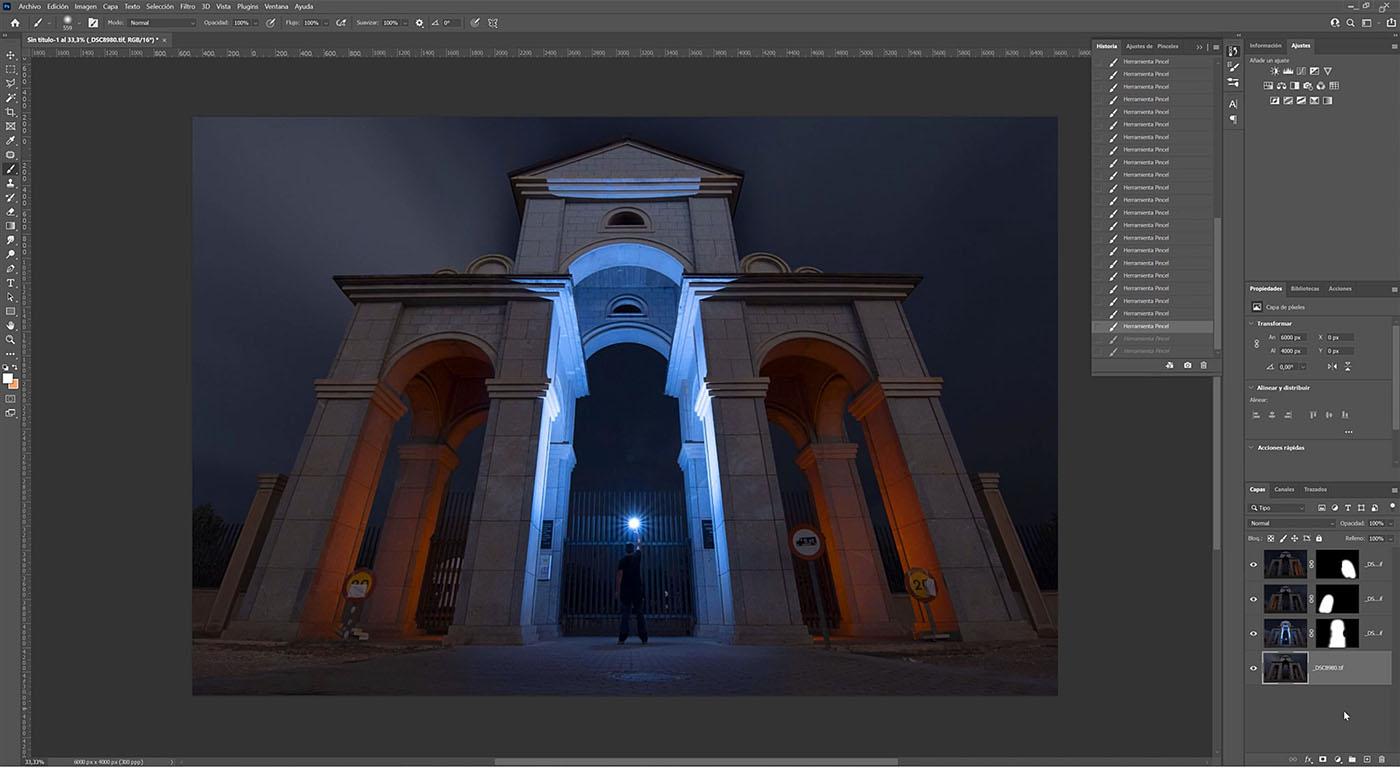The height and width of the screenshot is (767, 1400).
Task: Toggle lock transparent pixels
Action: (1271, 539)
